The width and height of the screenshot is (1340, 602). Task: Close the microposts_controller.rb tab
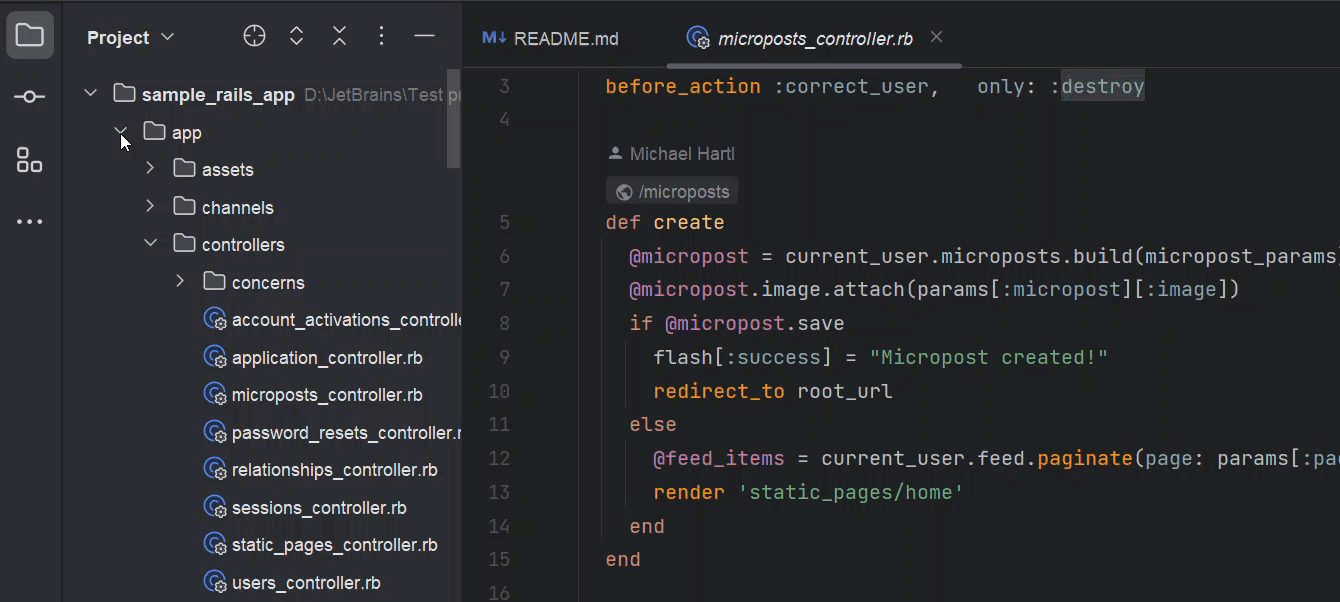(936, 37)
